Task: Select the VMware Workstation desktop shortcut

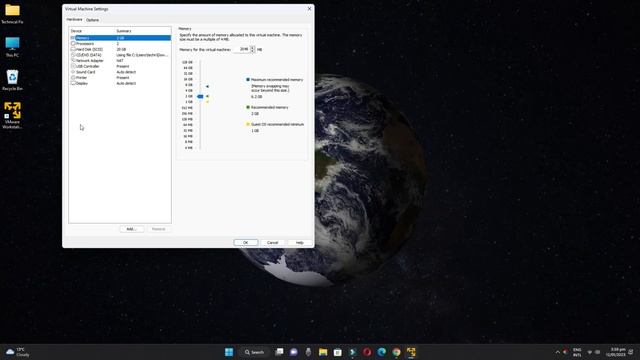Action: click(12, 115)
